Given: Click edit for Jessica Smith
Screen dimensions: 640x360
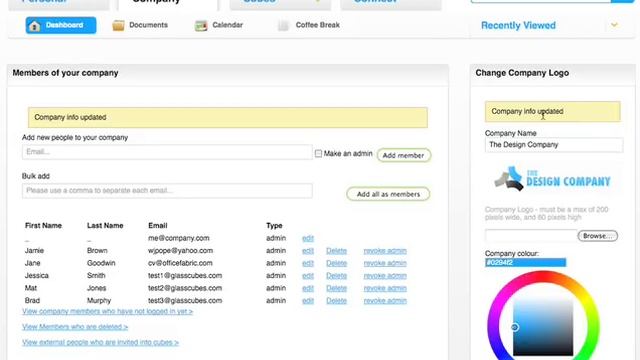Looking at the screenshot, I should 308,276.
